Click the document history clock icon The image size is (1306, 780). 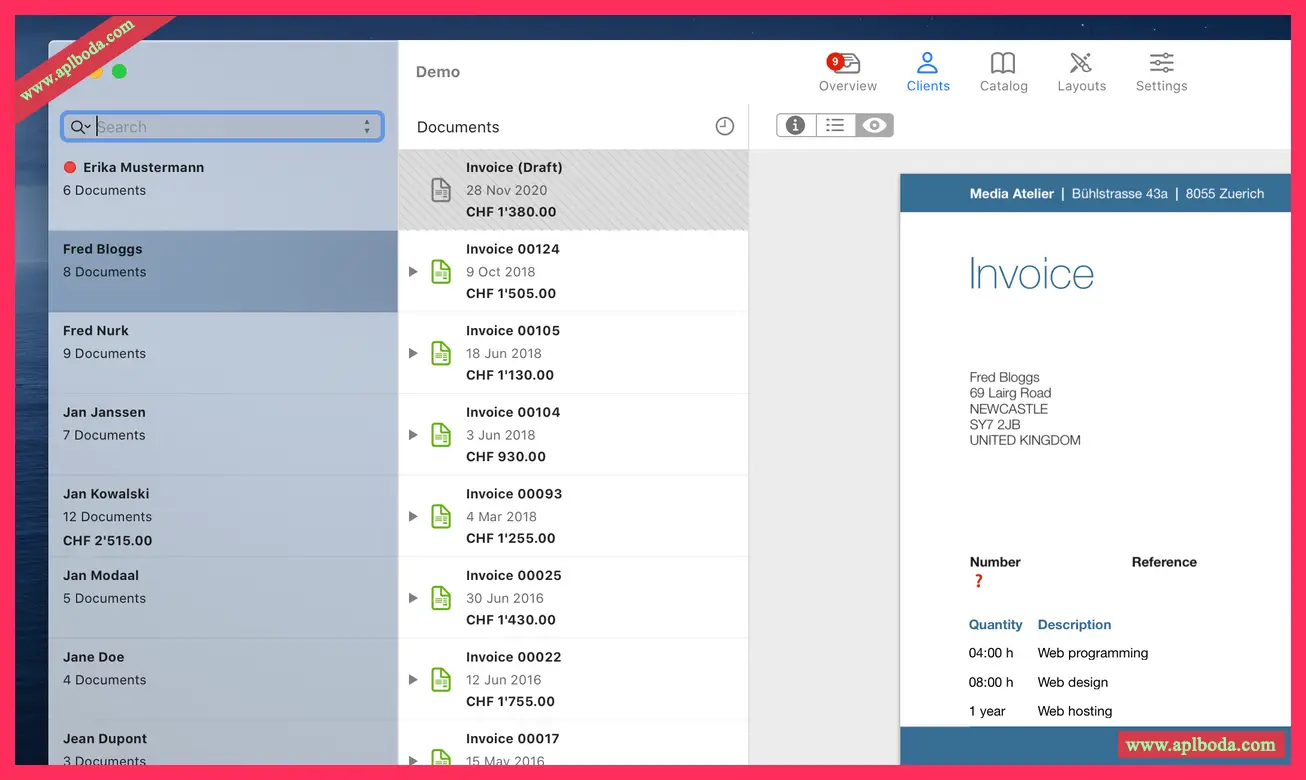pos(725,126)
